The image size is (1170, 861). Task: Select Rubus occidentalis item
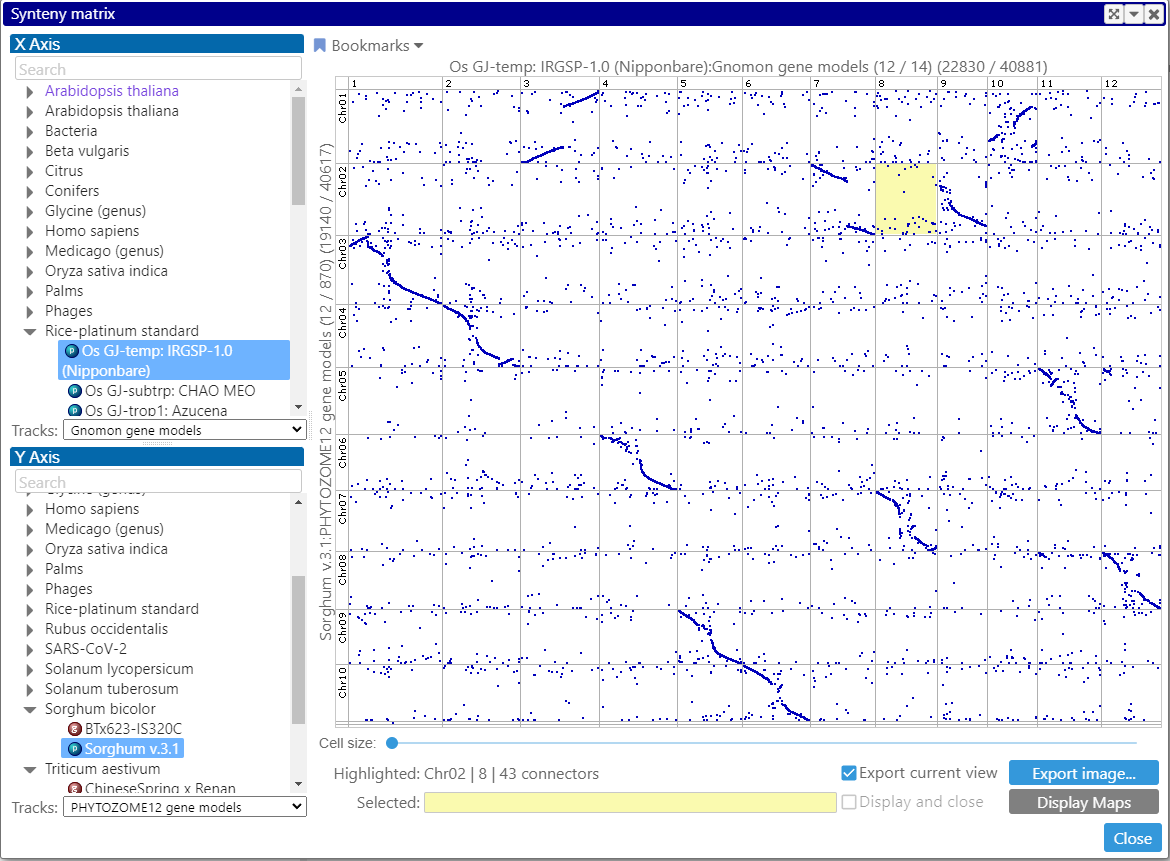pyautogui.click(x=107, y=629)
